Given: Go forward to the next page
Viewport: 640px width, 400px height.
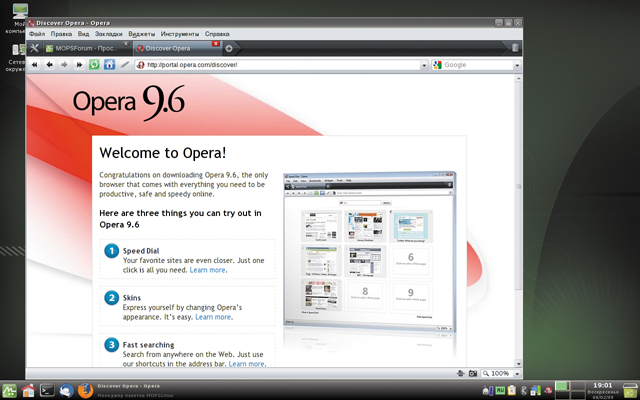Looking at the screenshot, I should pos(64,65).
